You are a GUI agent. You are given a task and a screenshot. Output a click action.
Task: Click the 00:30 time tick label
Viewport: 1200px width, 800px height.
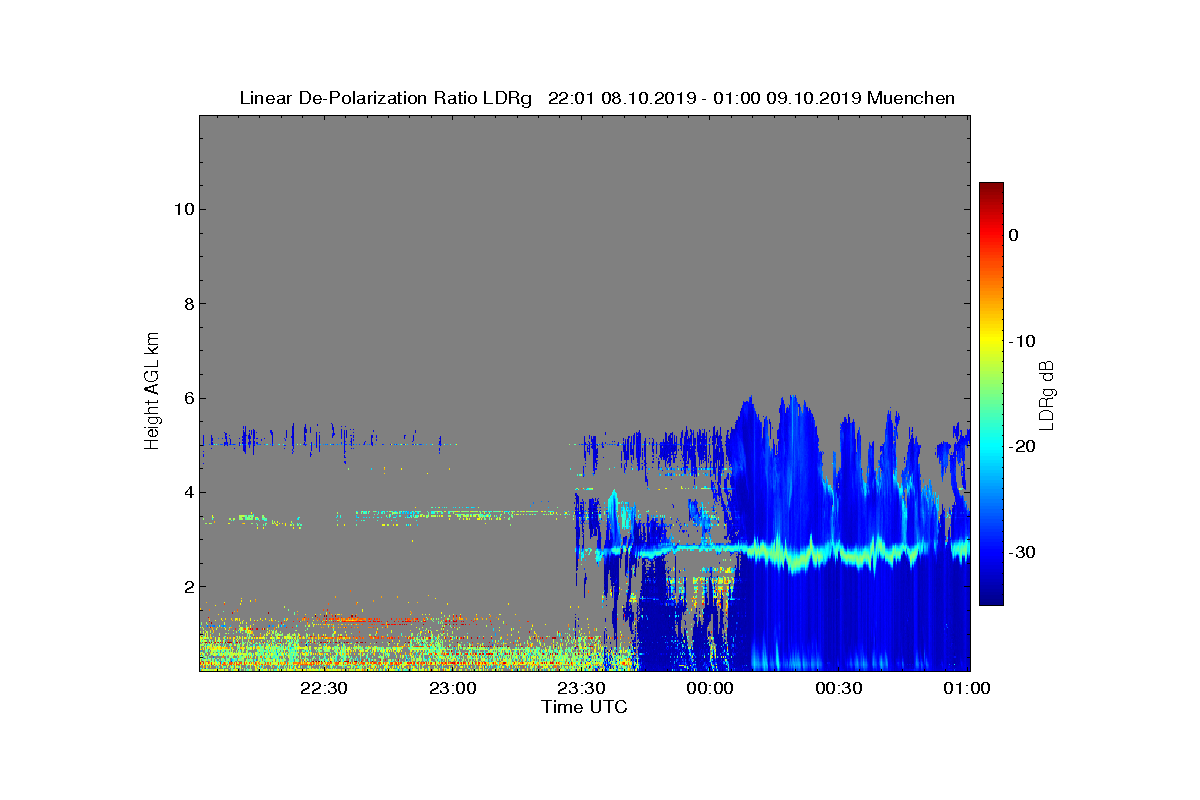840,688
